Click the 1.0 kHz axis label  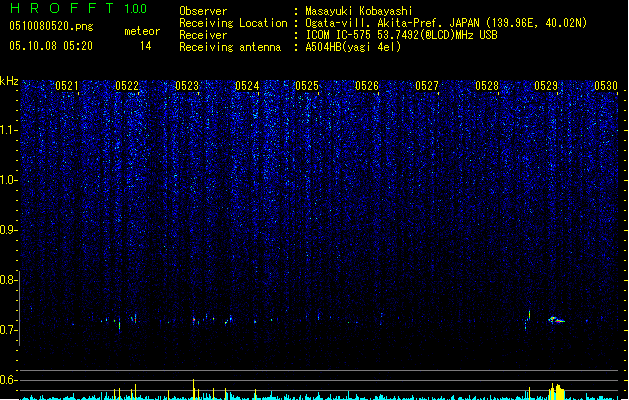(x=8, y=180)
